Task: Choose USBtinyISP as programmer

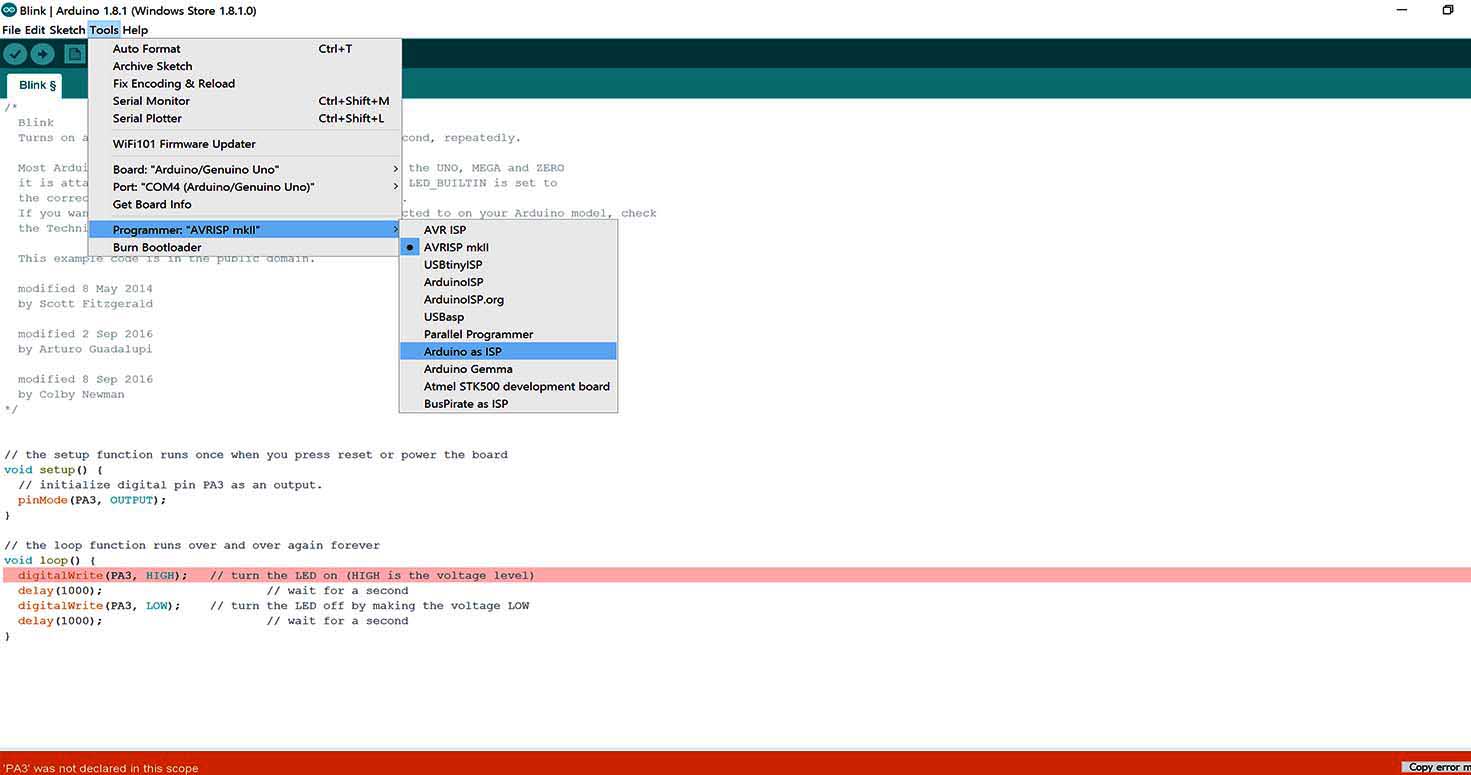Action: click(x=508, y=265)
